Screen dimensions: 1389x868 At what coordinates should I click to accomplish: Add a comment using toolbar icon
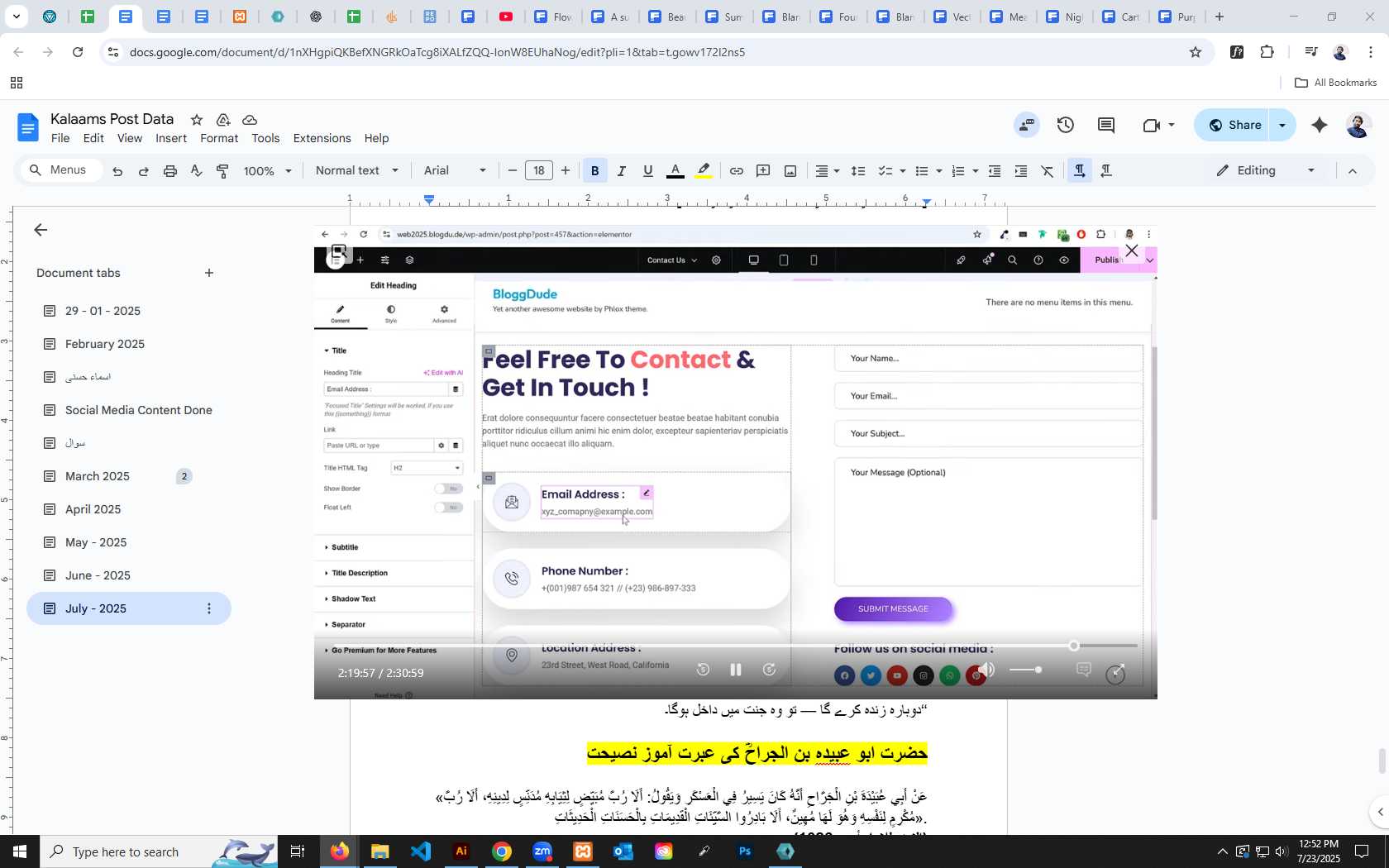764,171
